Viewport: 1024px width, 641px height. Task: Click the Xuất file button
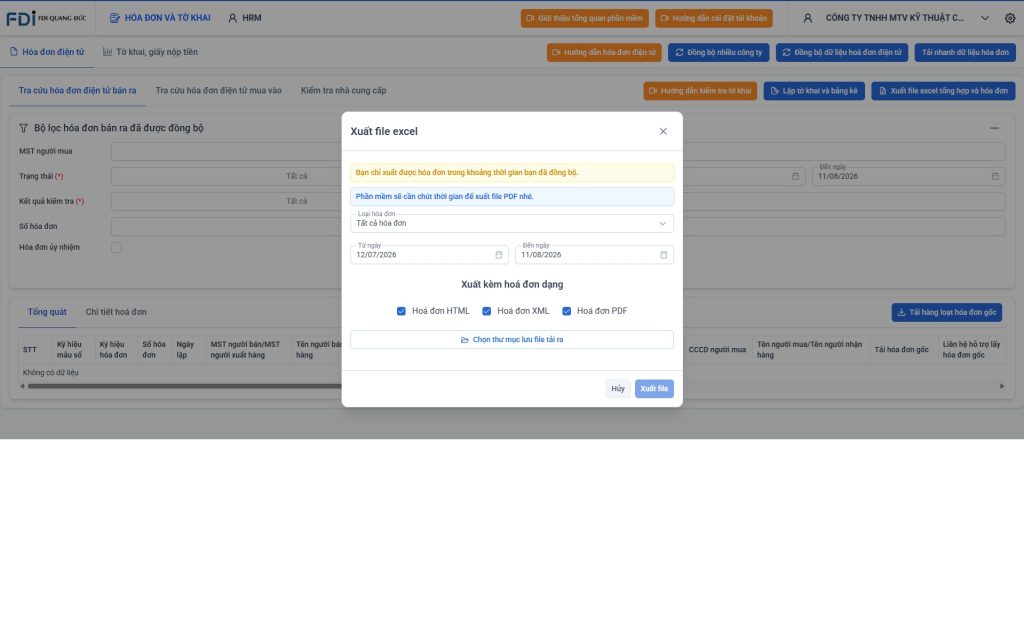pyautogui.click(x=654, y=388)
